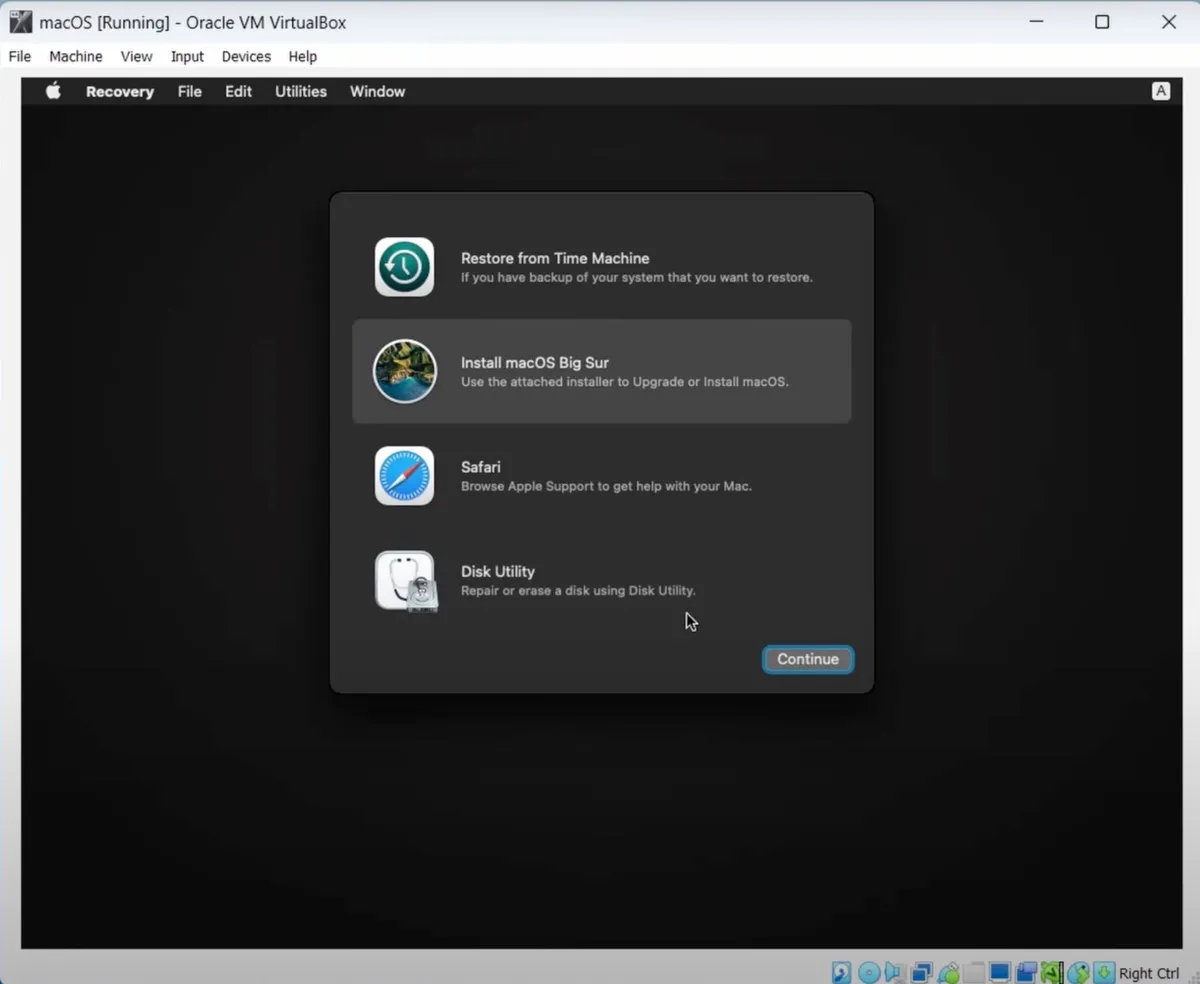Select 'Restore from Time Machine' title
The width and height of the screenshot is (1200, 984).
click(555, 258)
